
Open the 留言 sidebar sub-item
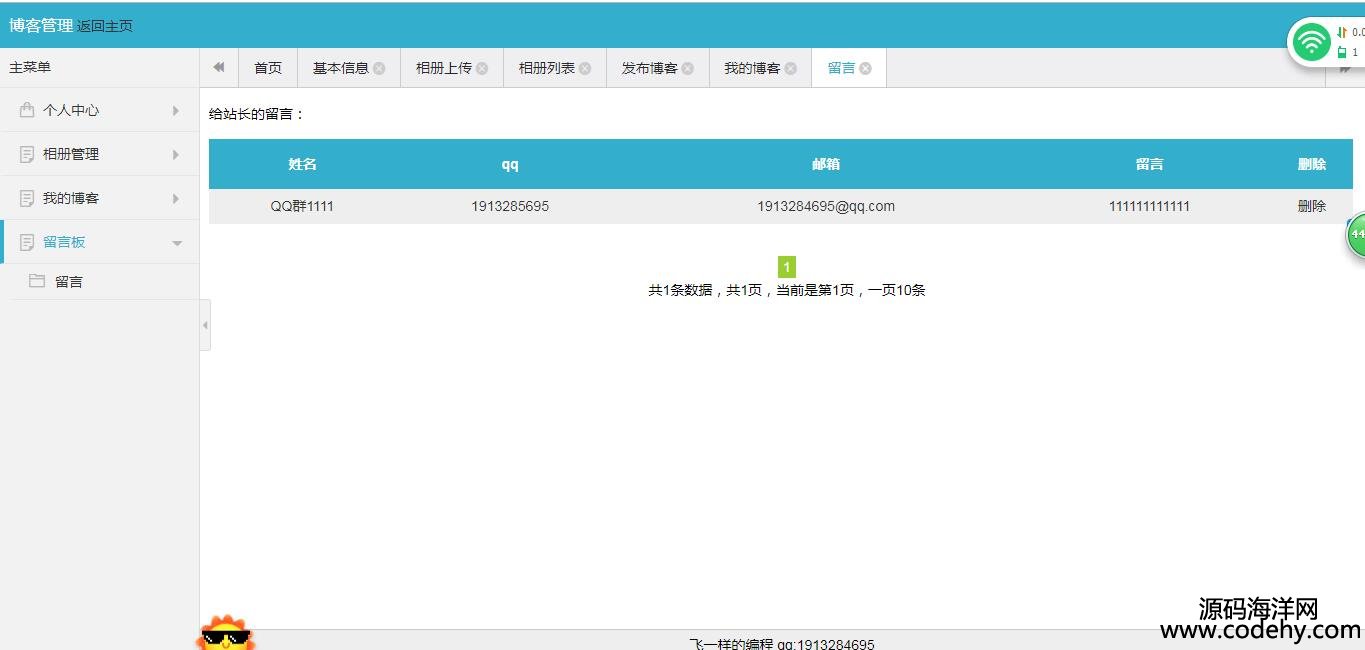(69, 282)
